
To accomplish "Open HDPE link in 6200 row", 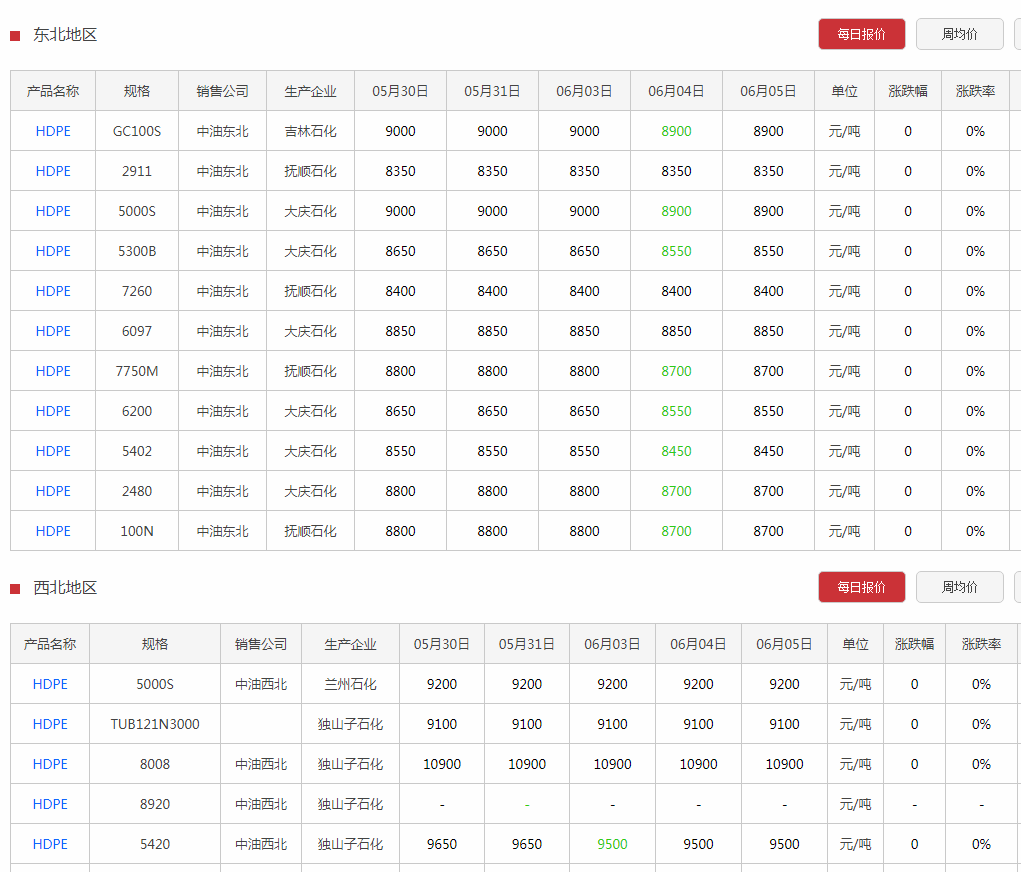I will coord(53,411).
